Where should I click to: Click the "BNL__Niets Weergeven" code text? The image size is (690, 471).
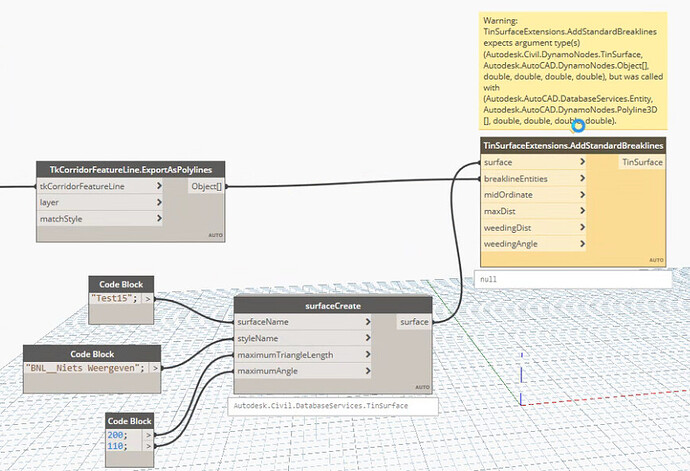tap(85, 368)
